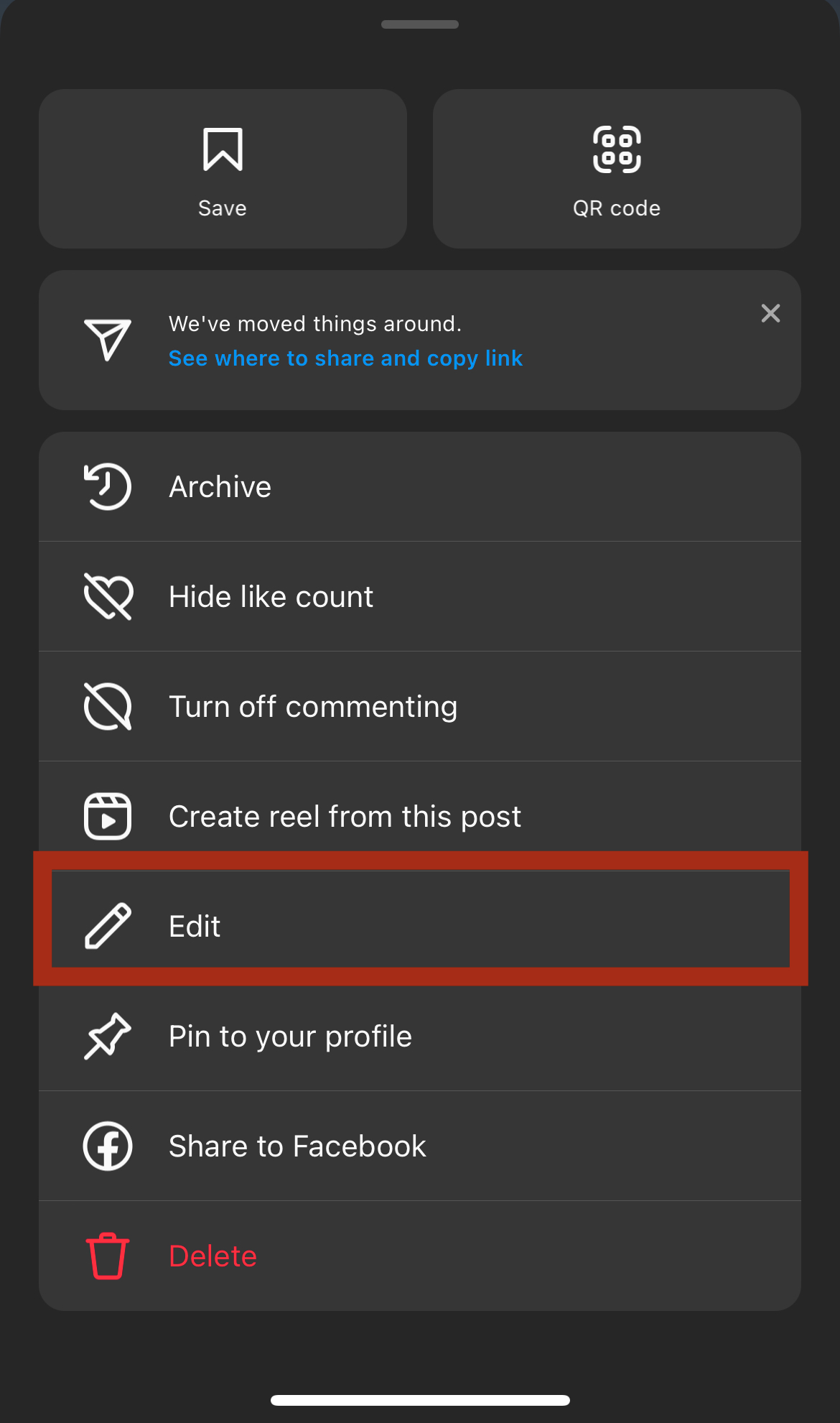840x1423 pixels.
Task: Tap the sheet drag handle at top
Action: pyautogui.click(x=420, y=24)
